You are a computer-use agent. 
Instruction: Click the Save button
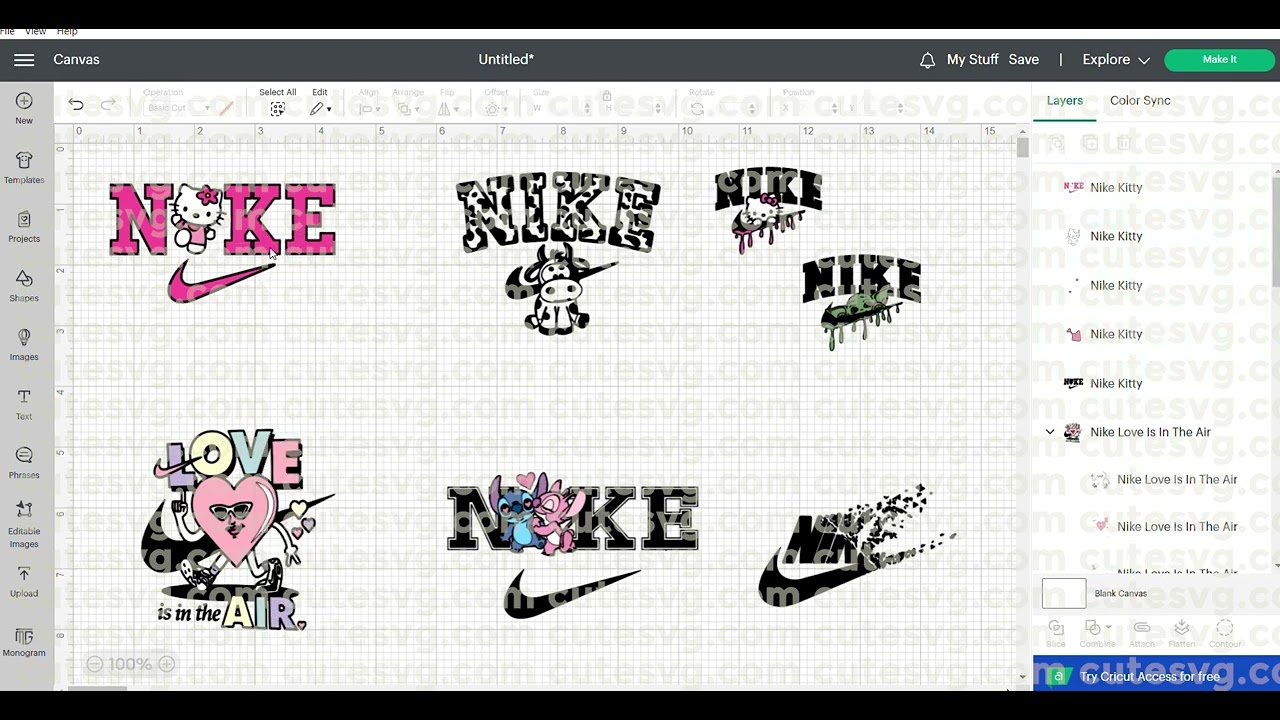tap(1023, 60)
